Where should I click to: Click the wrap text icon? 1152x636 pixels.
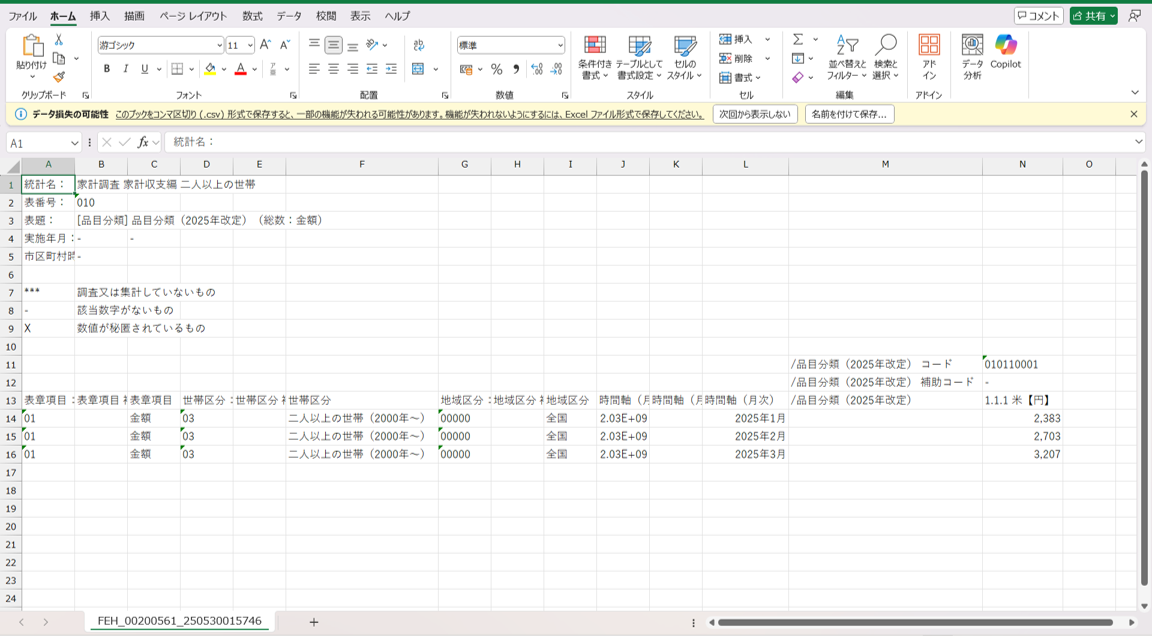[x=419, y=45]
